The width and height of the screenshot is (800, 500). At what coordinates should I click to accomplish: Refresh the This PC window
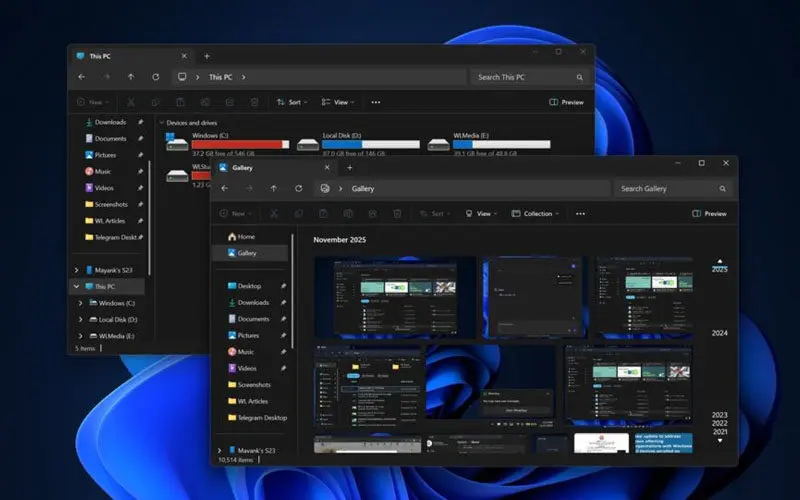tap(156, 77)
